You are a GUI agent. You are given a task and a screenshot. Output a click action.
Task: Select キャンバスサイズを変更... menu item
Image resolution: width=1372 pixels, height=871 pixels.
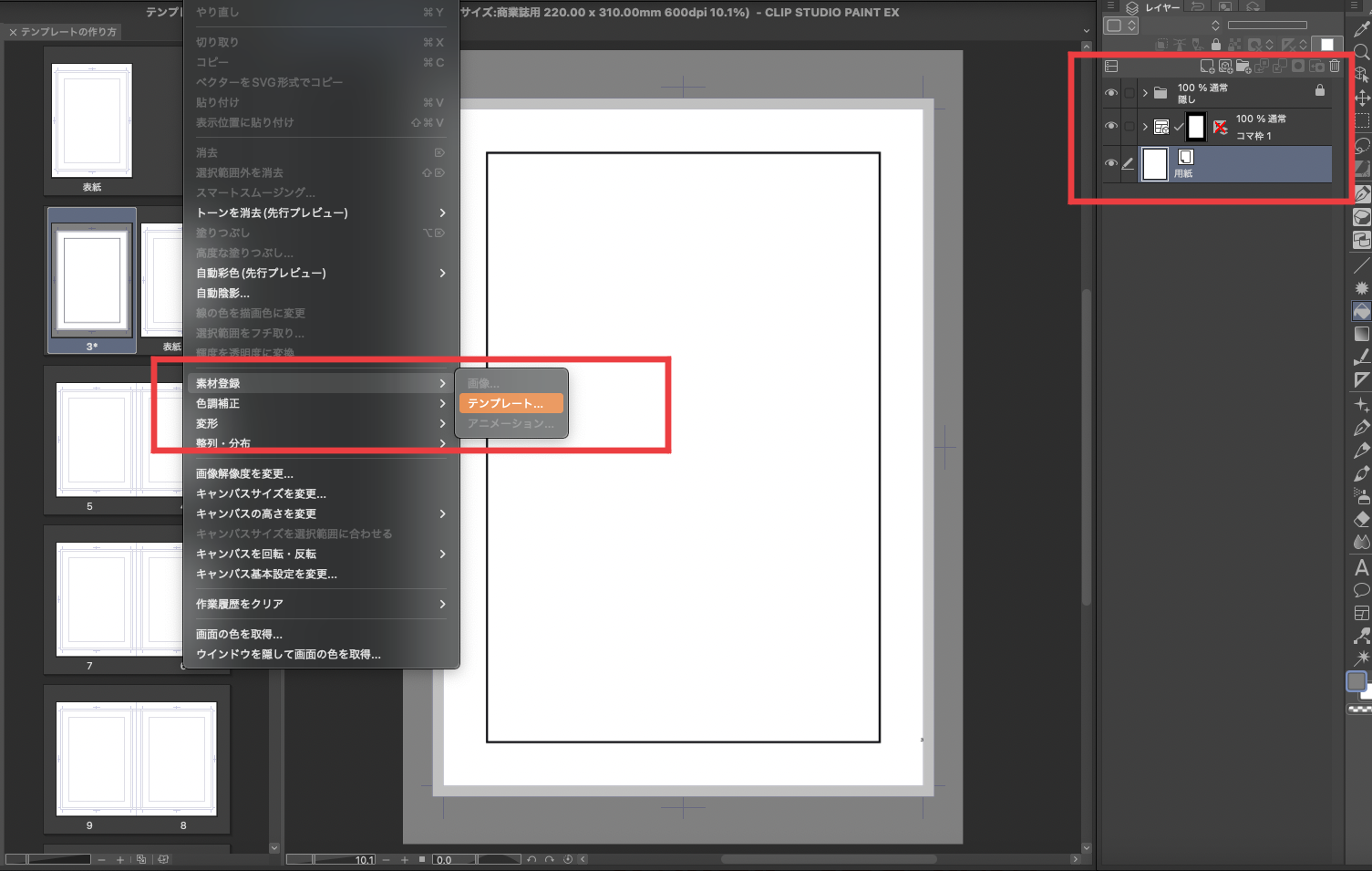click(x=261, y=493)
